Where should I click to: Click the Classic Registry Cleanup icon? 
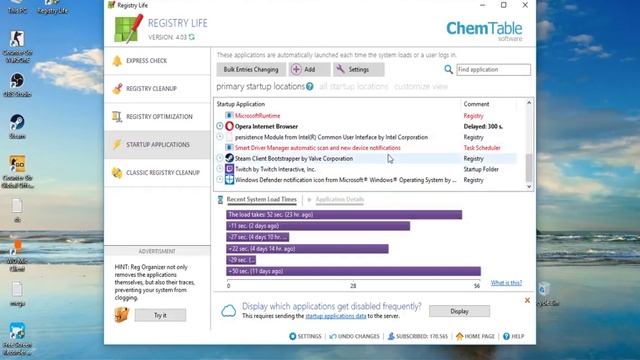coord(117,173)
